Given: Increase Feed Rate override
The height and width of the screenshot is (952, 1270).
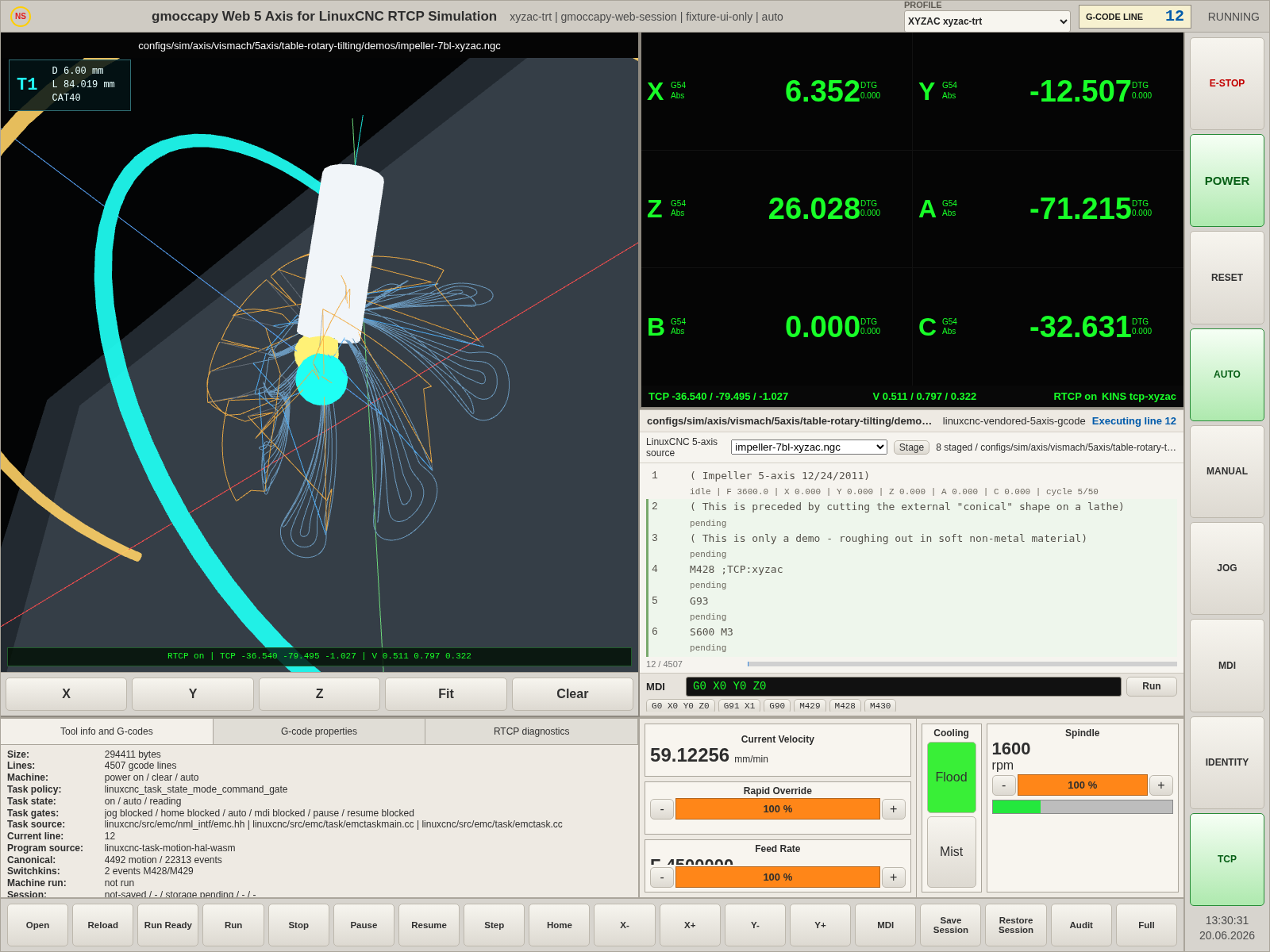Looking at the screenshot, I should coord(894,877).
